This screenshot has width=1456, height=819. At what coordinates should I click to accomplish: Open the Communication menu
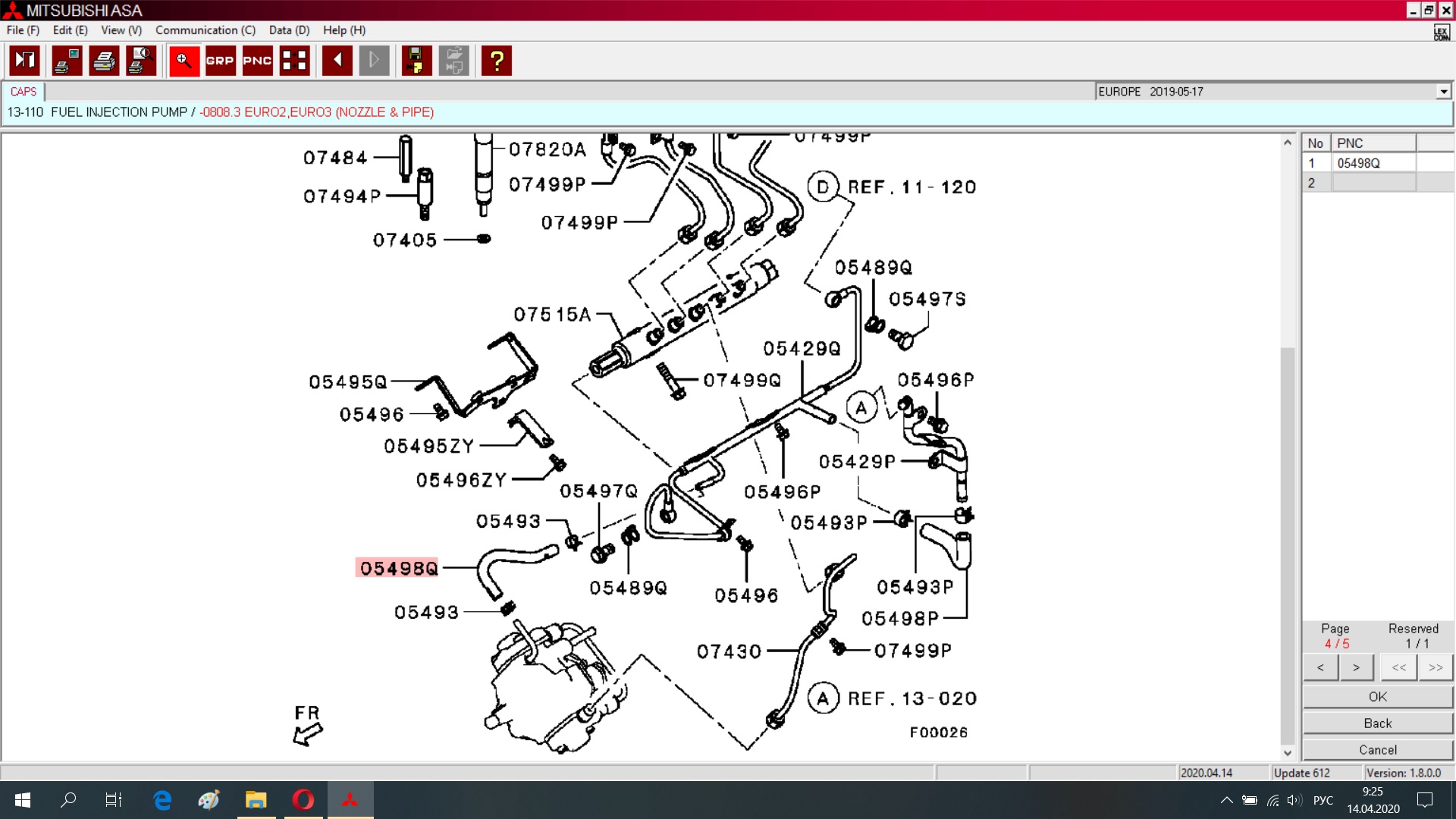[205, 30]
